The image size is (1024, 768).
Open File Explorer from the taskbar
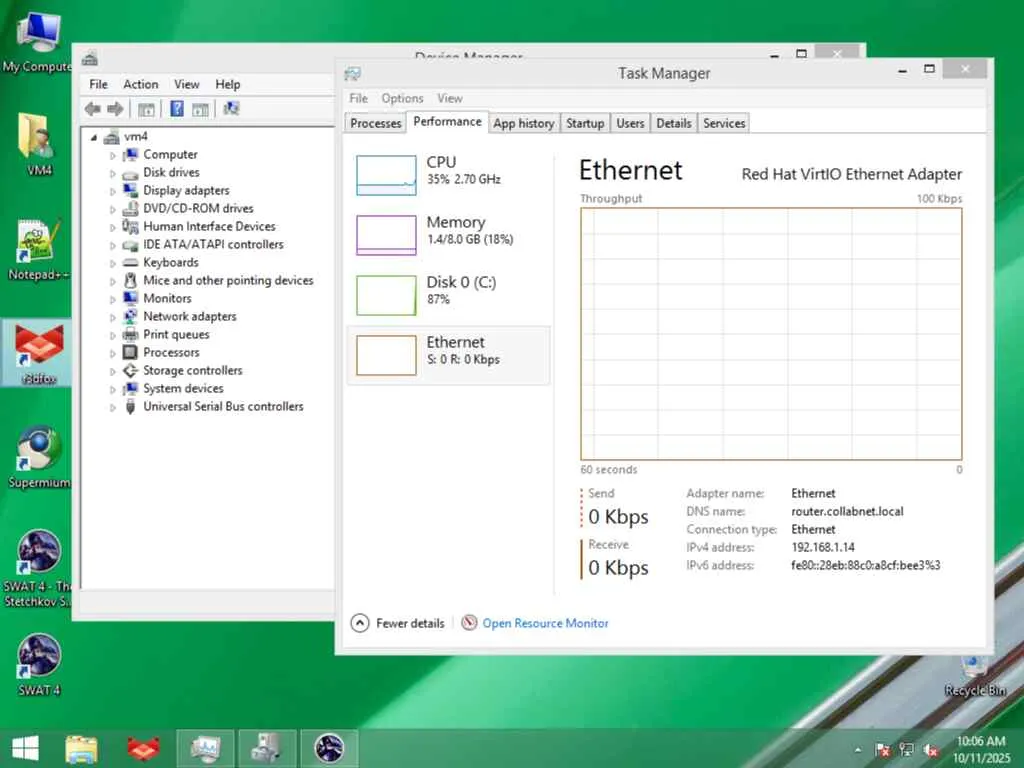click(82, 748)
